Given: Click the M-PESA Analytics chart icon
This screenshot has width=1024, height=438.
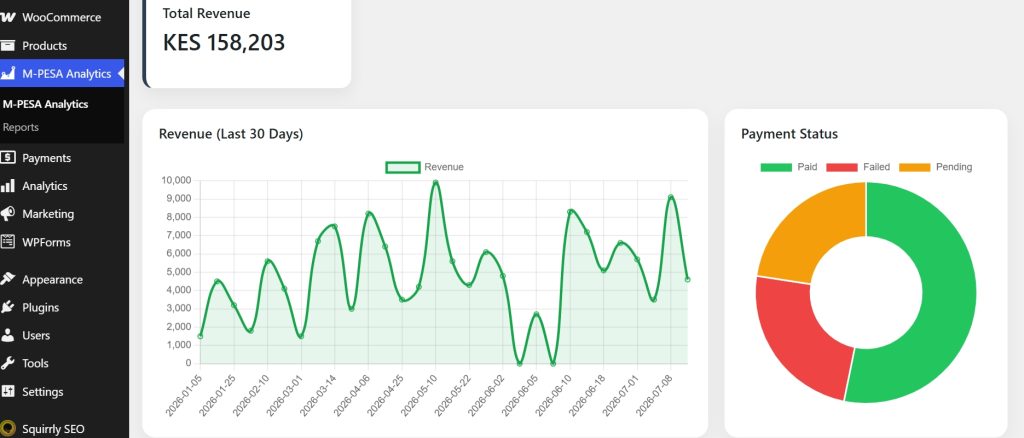Looking at the screenshot, I should (7, 74).
